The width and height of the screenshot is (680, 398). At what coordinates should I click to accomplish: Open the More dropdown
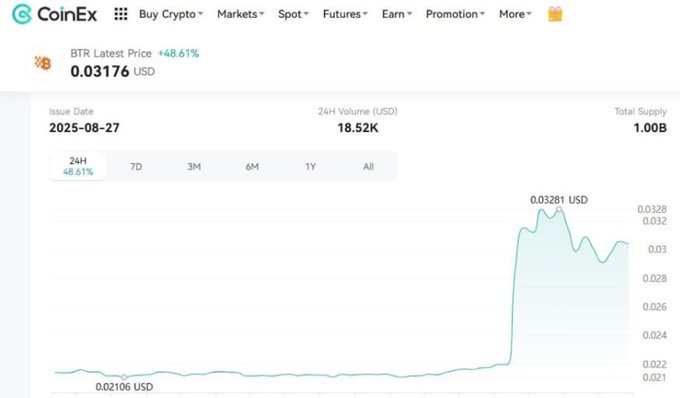click(515, 14)
